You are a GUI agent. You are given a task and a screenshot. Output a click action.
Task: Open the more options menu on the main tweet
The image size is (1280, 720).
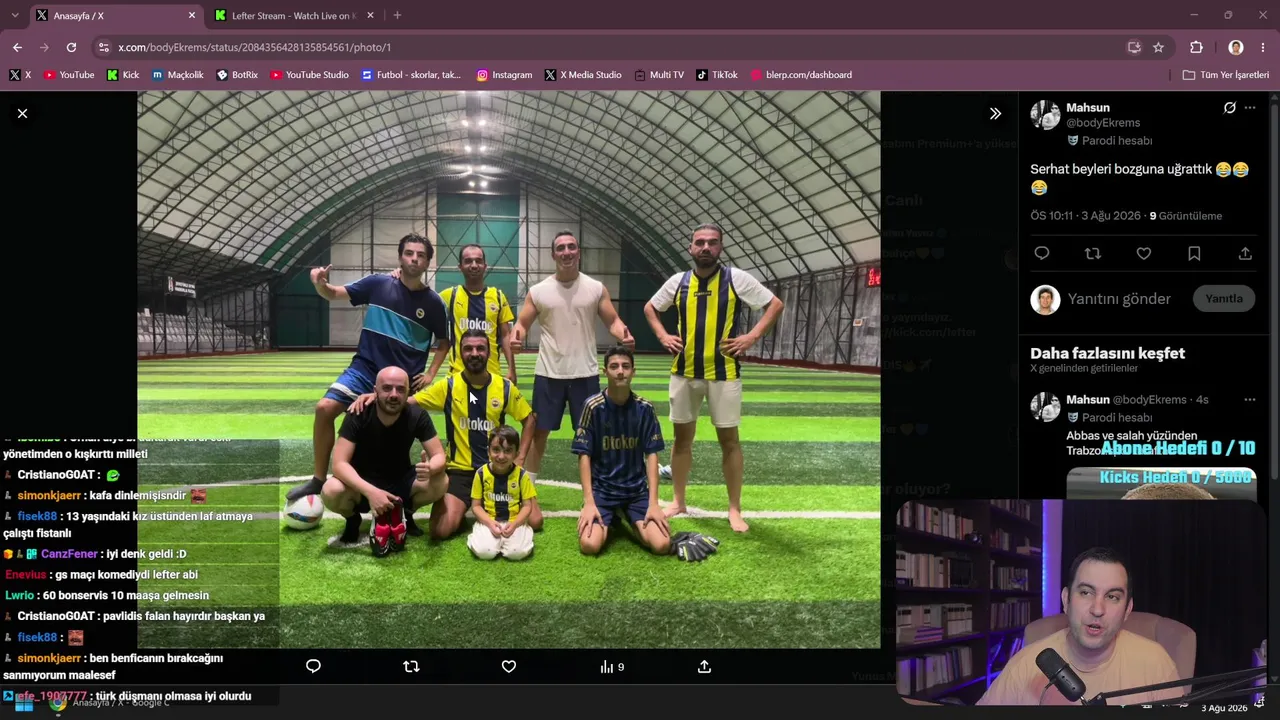point(1250,108)
